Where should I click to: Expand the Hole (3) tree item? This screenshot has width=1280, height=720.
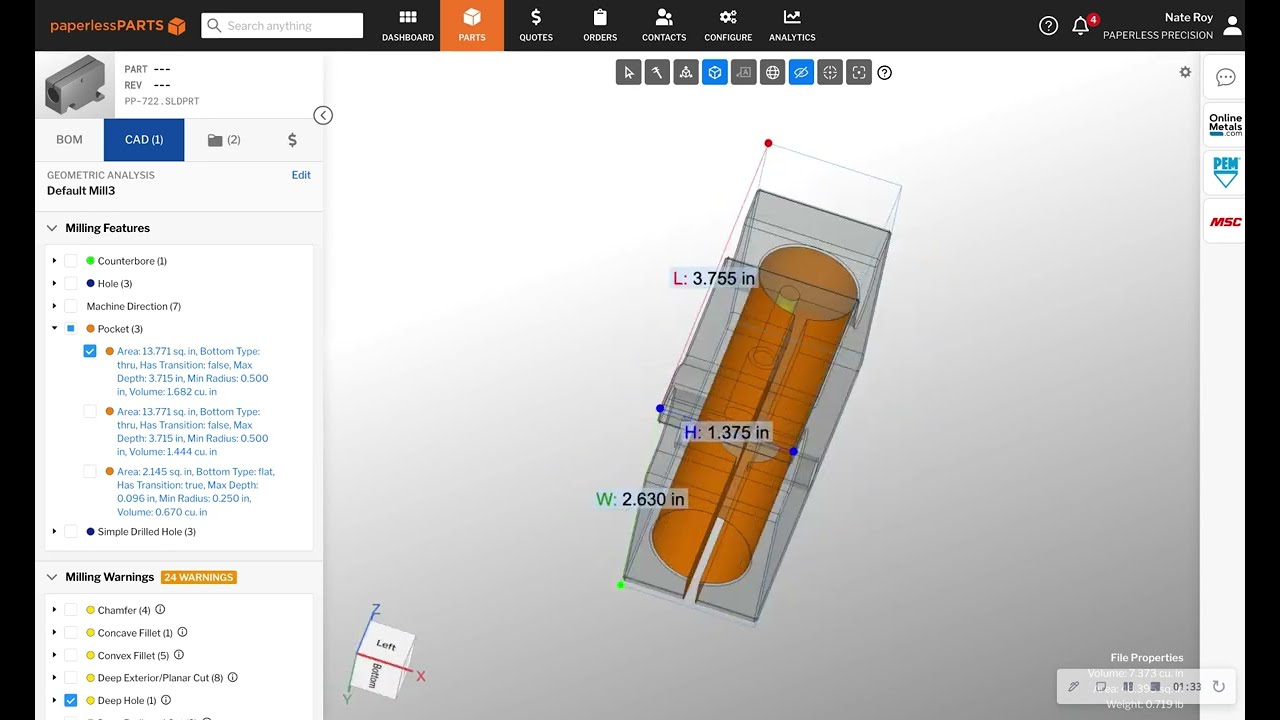click(55, 284)
